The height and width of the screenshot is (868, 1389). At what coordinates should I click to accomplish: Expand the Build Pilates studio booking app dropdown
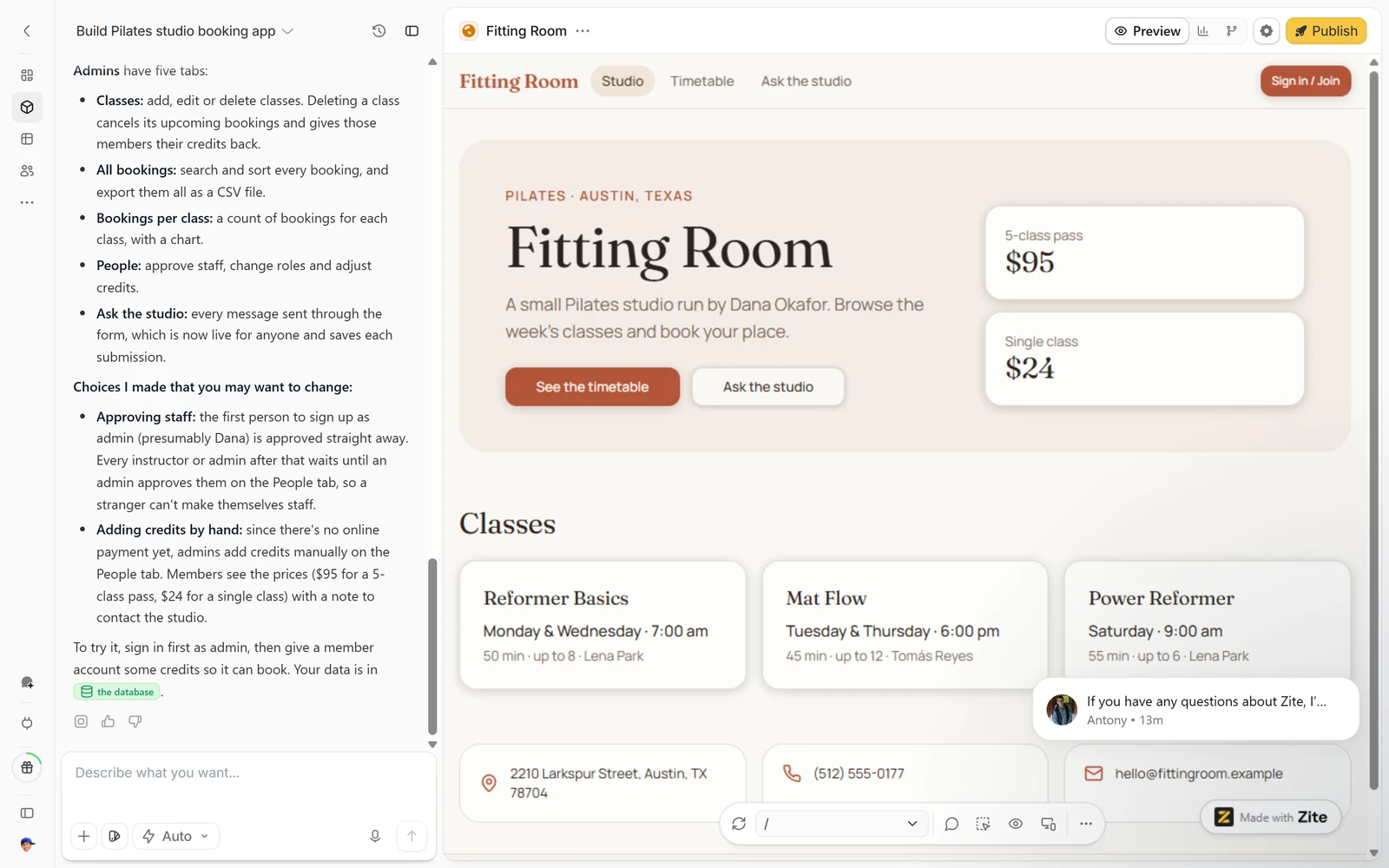point(185,31)
